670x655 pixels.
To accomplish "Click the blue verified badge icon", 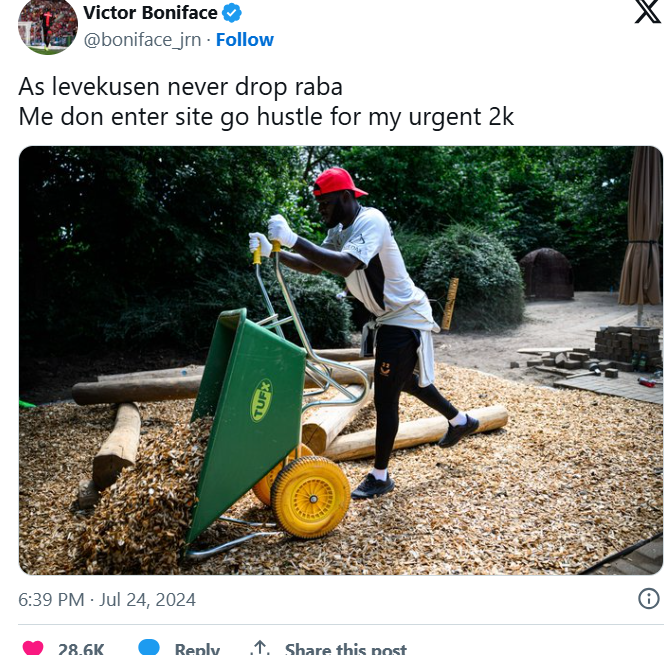I will click(x=232, y=13).
